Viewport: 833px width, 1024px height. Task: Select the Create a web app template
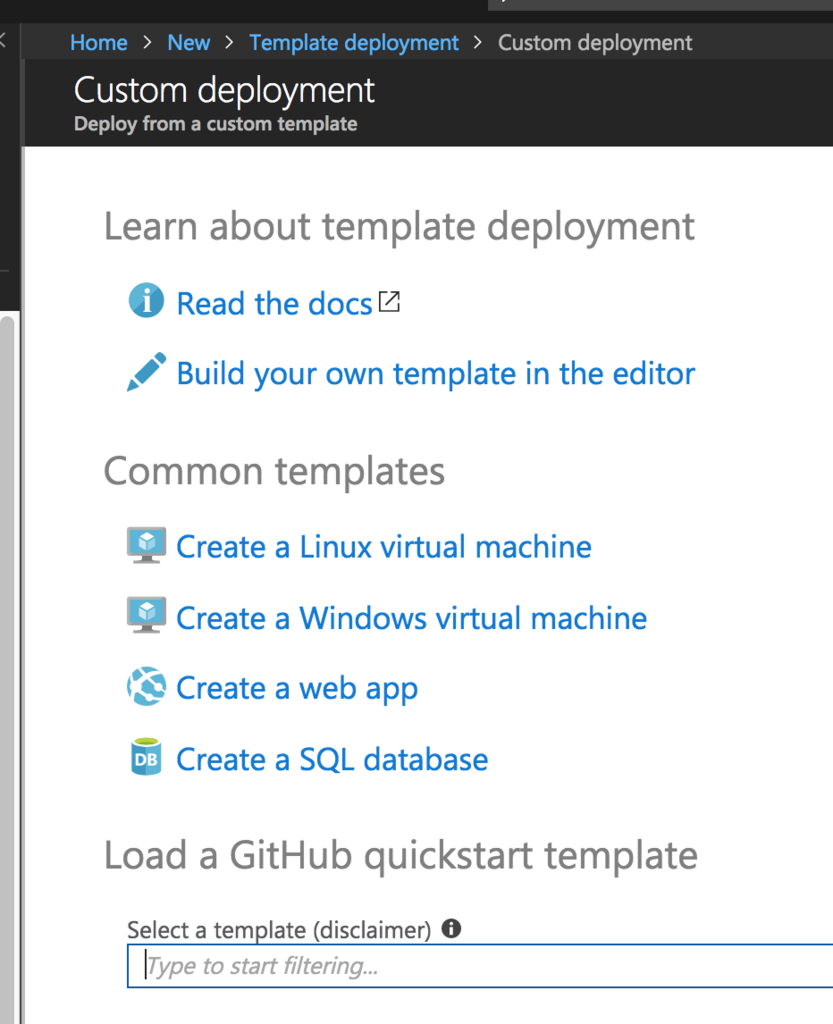(x=296, y=689)
